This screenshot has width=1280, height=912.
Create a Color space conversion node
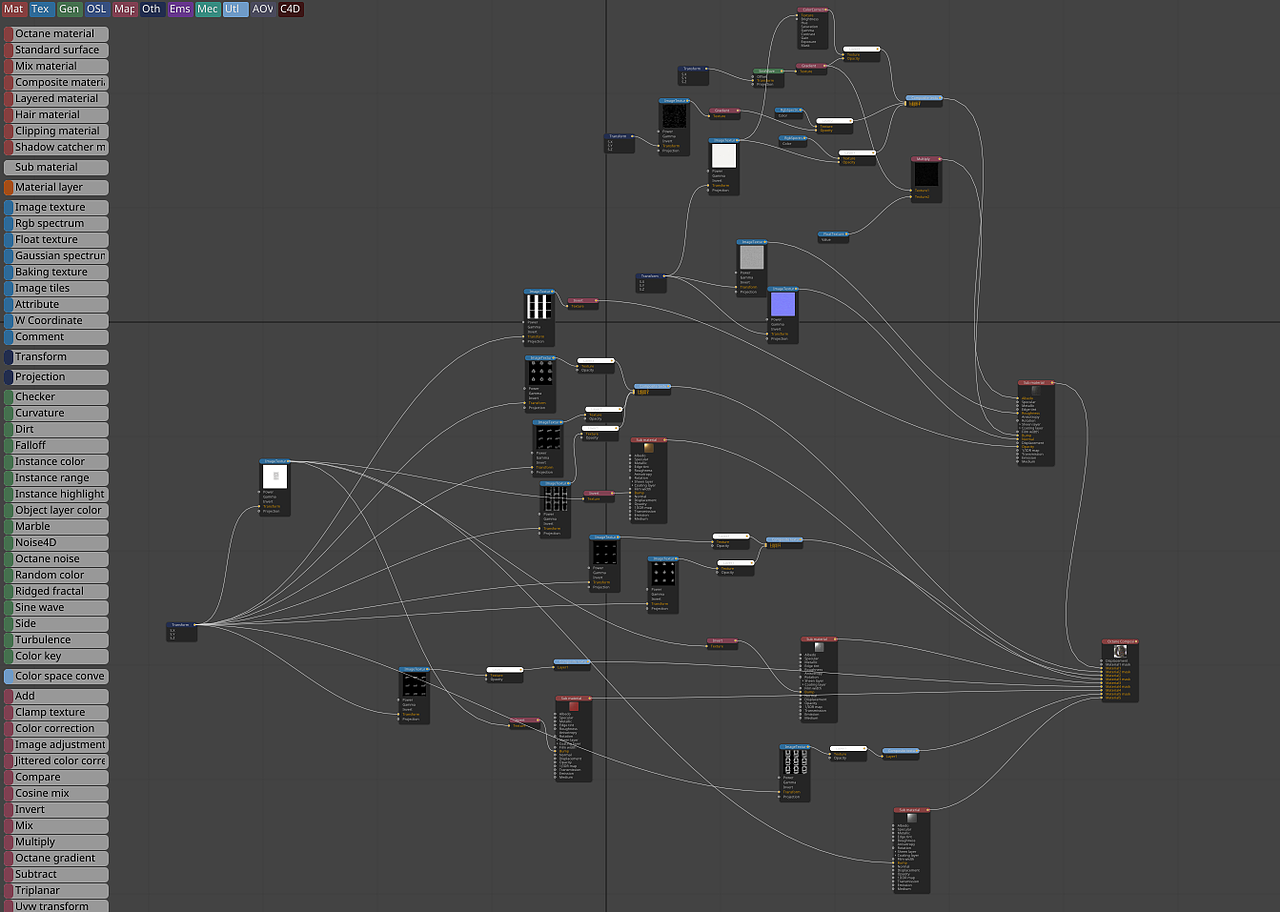pos(56,676)
